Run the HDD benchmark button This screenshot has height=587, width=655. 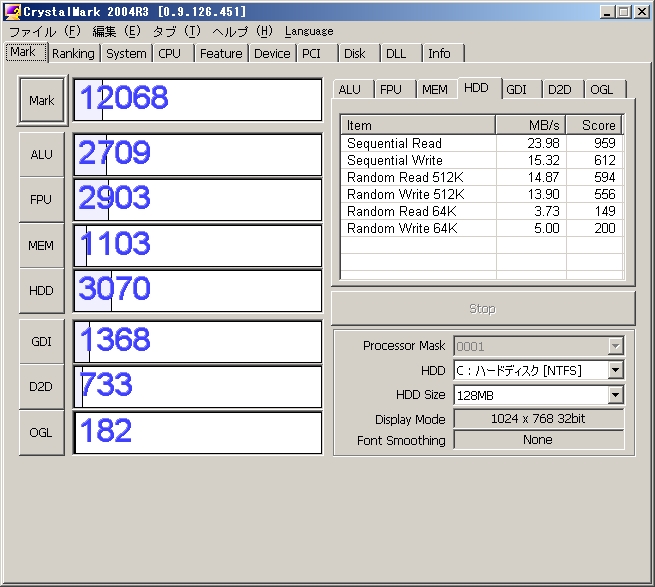42,291
